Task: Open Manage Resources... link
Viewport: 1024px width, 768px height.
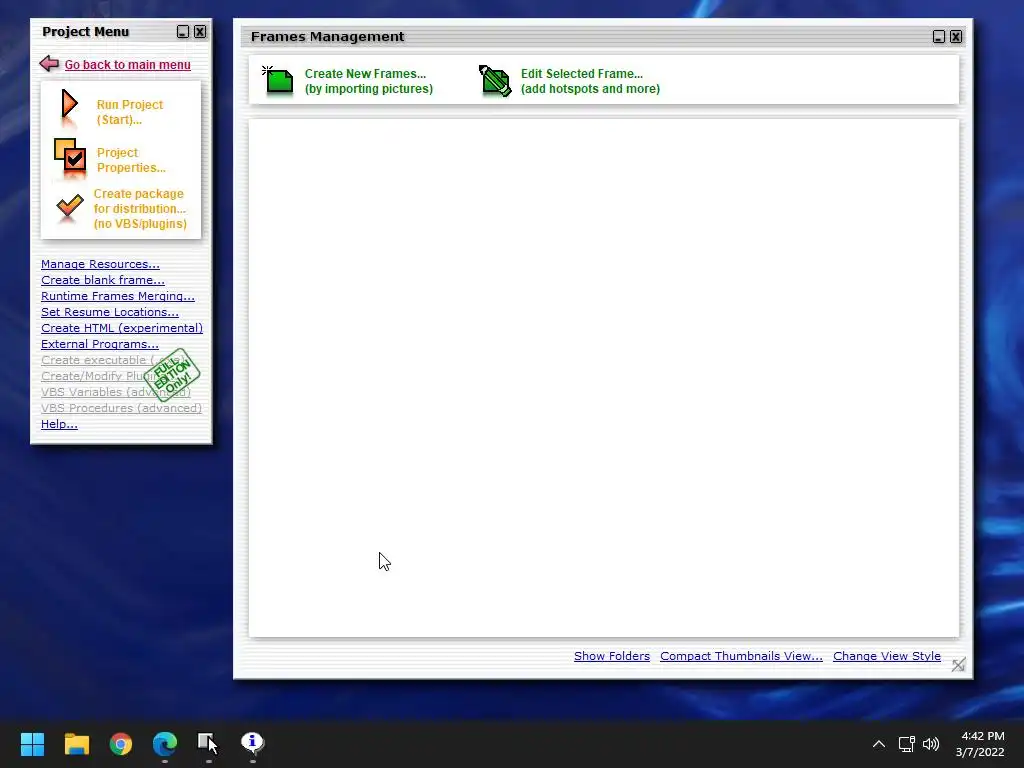Action: coord(100,264)
